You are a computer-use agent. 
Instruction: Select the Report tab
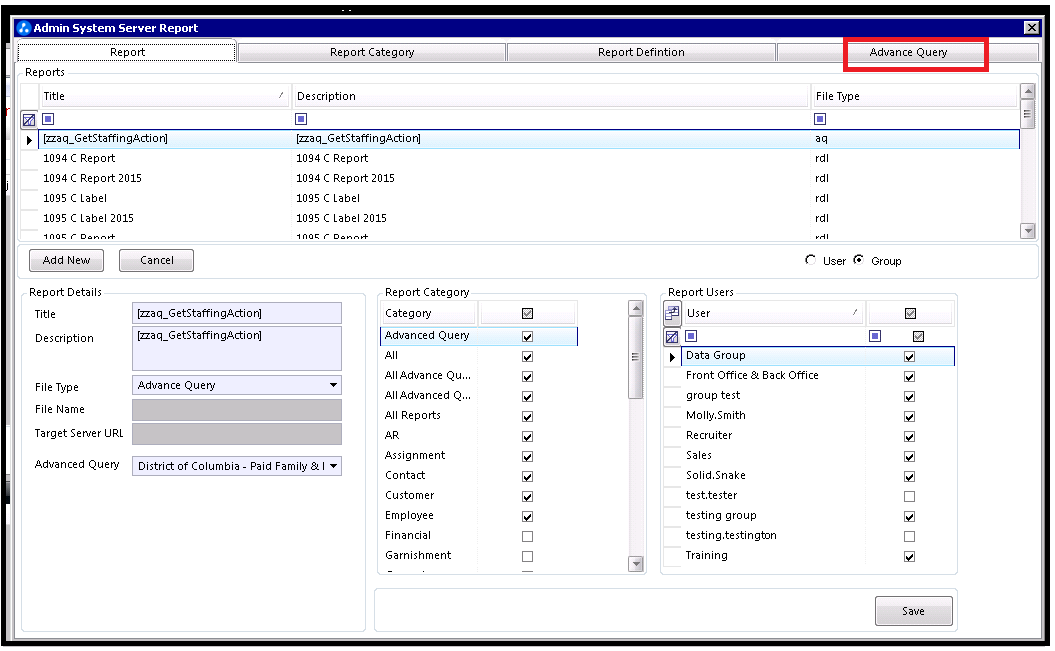coord(127,52)
